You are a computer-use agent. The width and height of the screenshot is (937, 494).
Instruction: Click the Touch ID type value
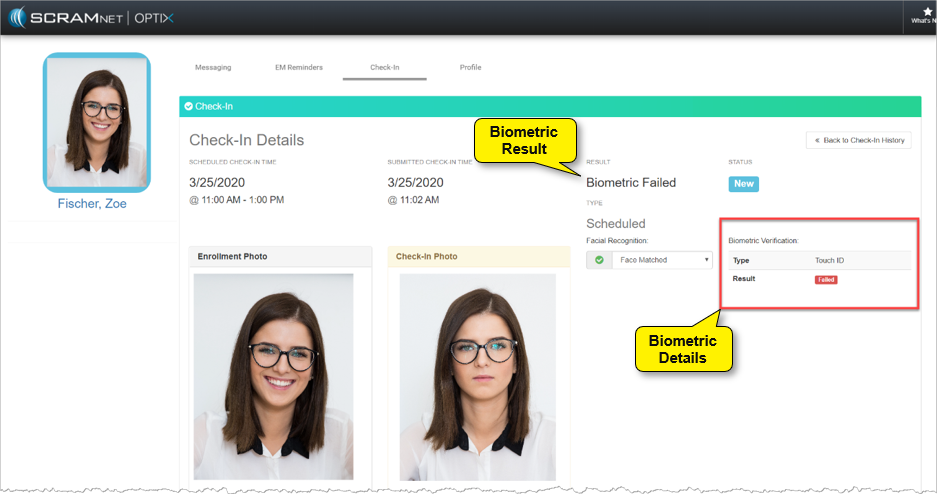831,260
